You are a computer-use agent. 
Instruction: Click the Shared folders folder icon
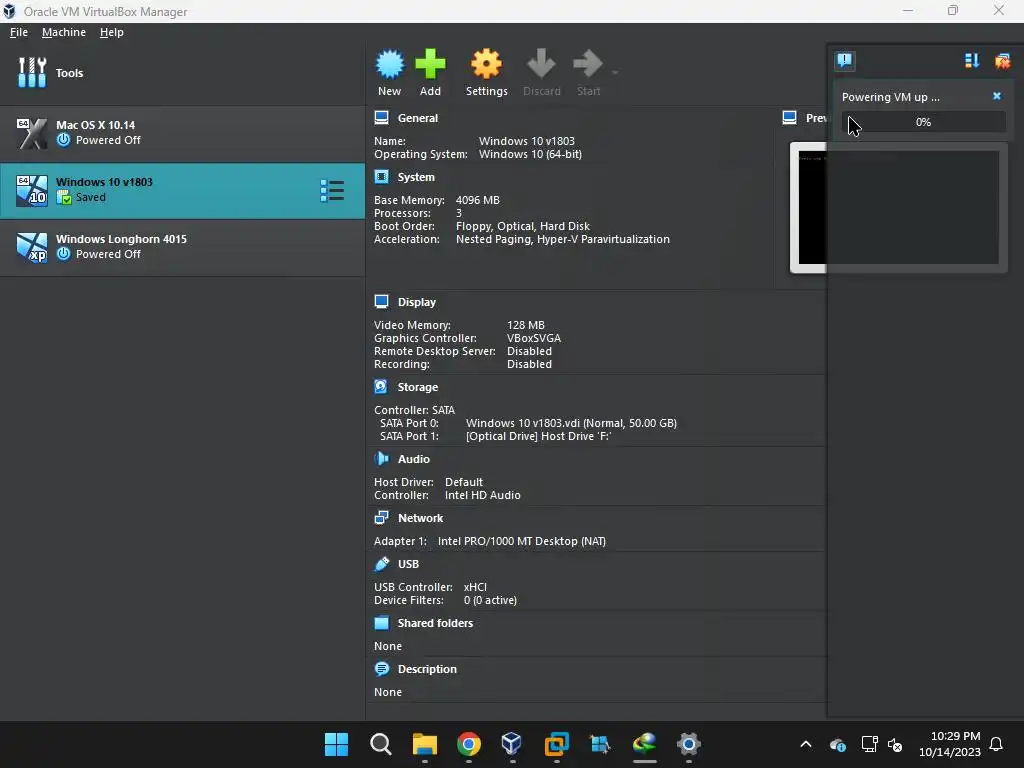381,622
